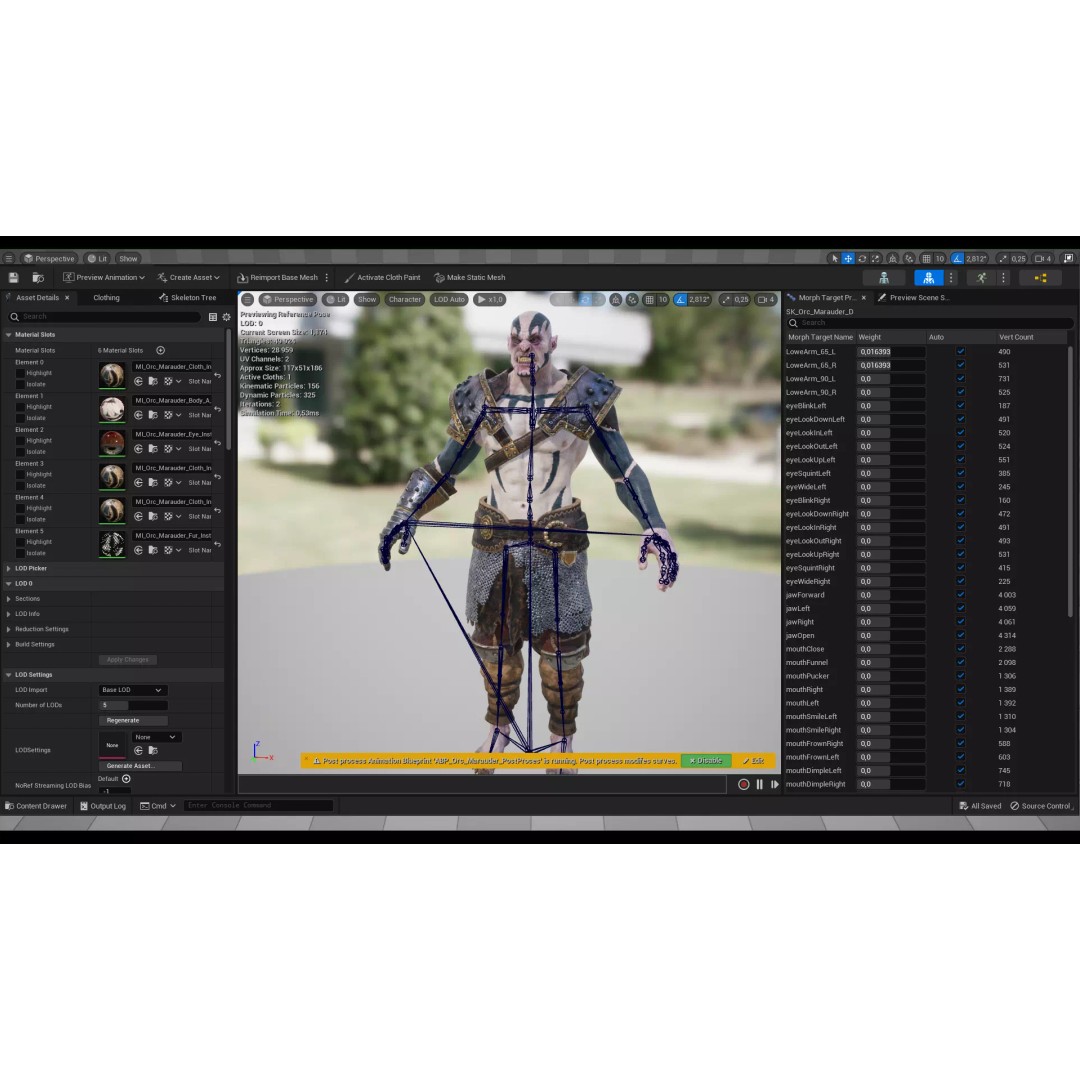1080x1080 pixels.
Task: Click the maximize viewport icon at top right
Action: coord(1068,258)
